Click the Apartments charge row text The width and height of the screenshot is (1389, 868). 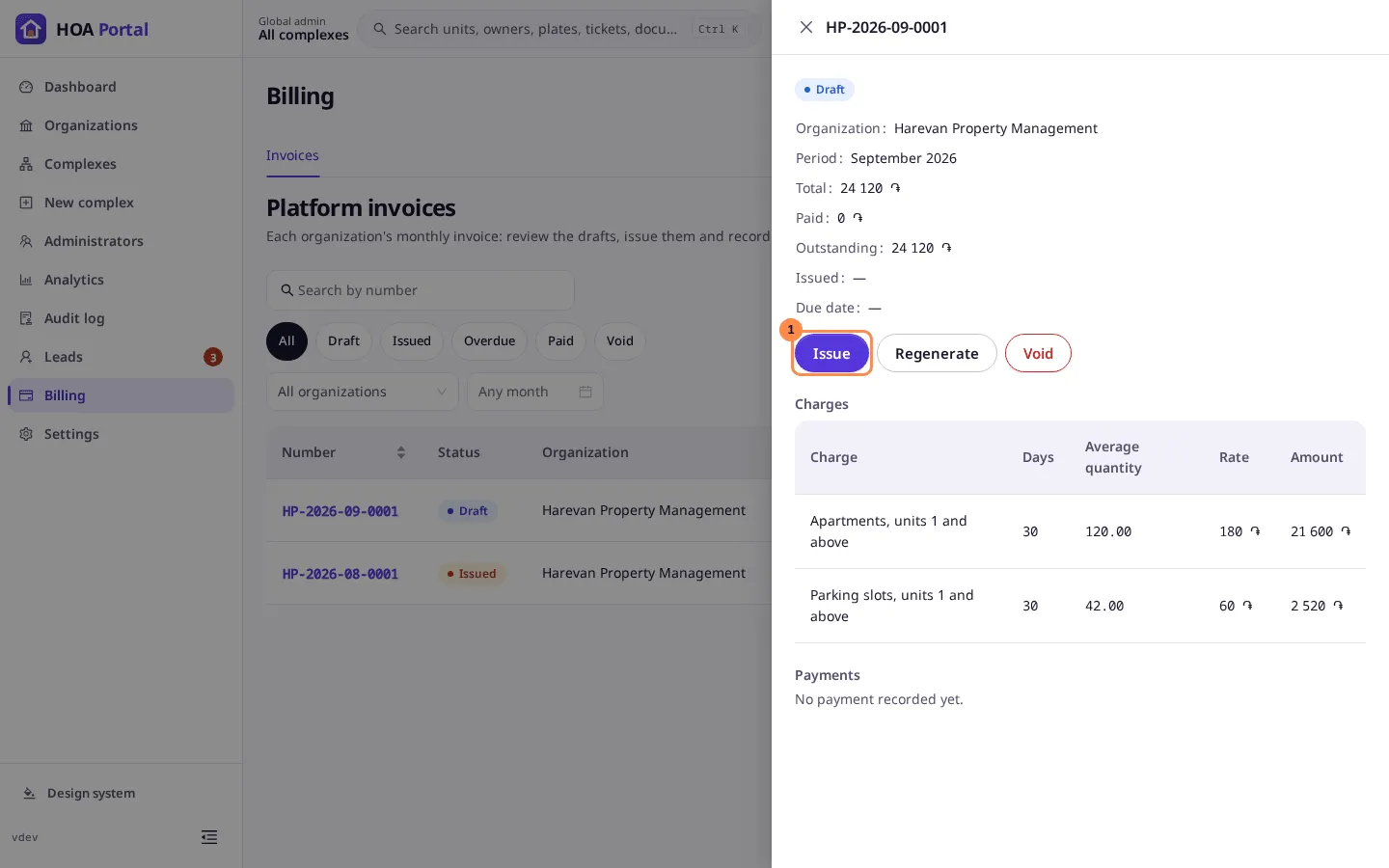pos(888,531)
